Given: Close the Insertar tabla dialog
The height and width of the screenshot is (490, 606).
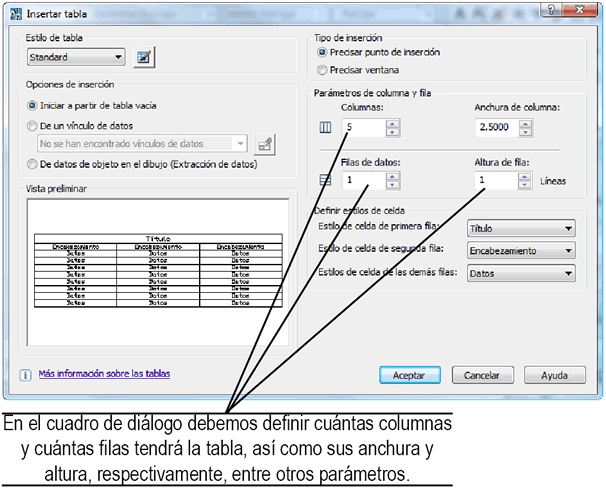Looking at the screenshot, I should pyautogui.click(x=580, y=10).
